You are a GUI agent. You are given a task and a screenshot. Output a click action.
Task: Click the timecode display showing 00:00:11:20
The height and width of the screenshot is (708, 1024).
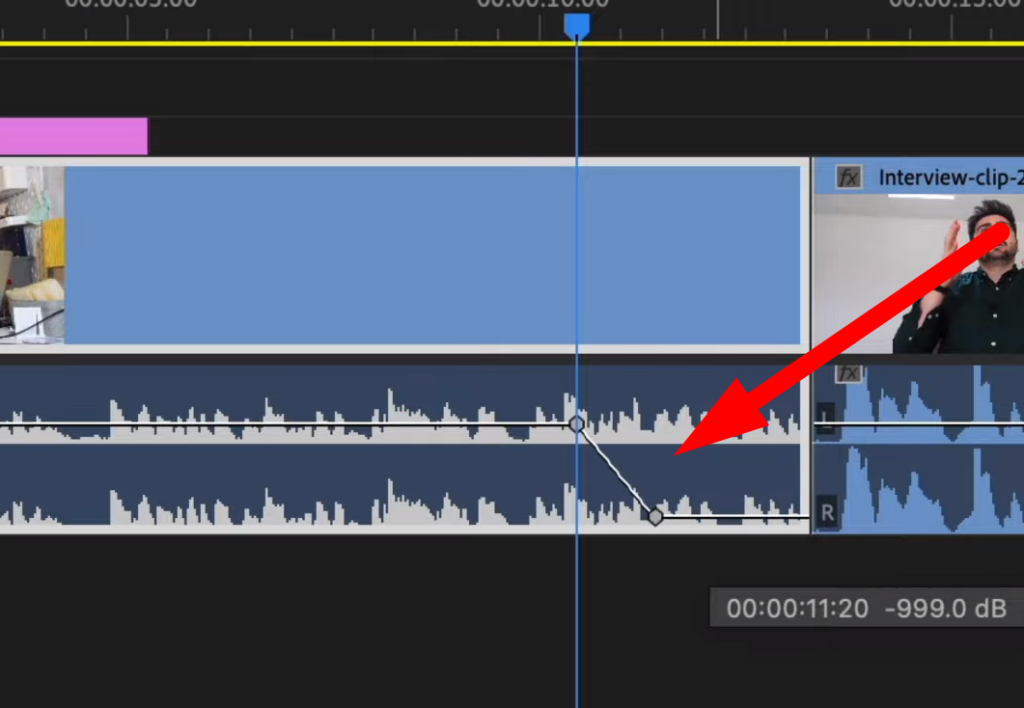coord(795,607)
